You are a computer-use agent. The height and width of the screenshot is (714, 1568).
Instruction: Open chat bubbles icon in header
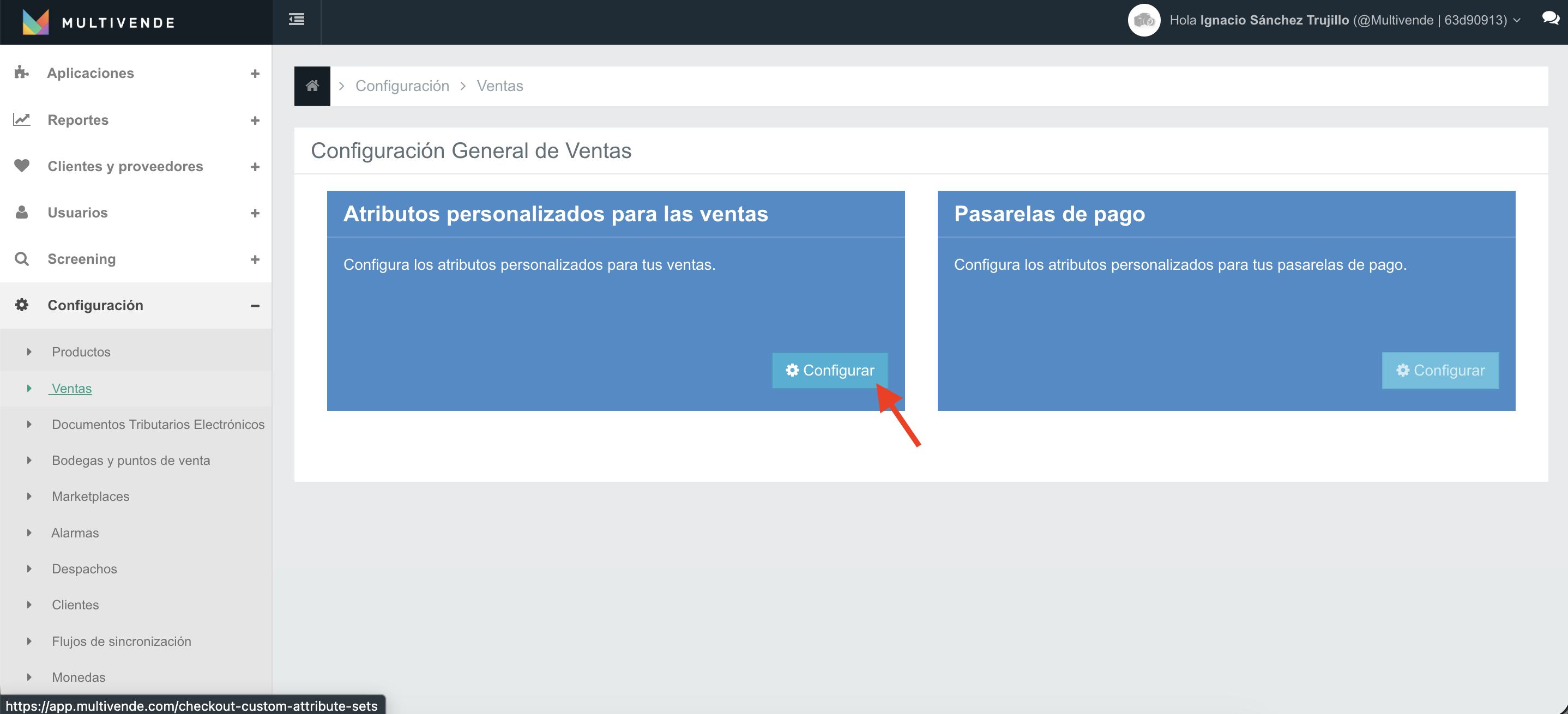(1550, 19)
